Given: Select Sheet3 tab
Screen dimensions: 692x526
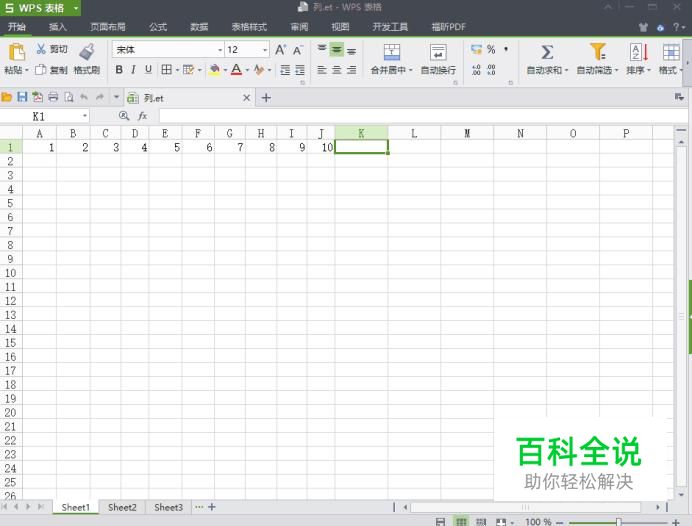Looking at the screenshot, I should [169, 507].
